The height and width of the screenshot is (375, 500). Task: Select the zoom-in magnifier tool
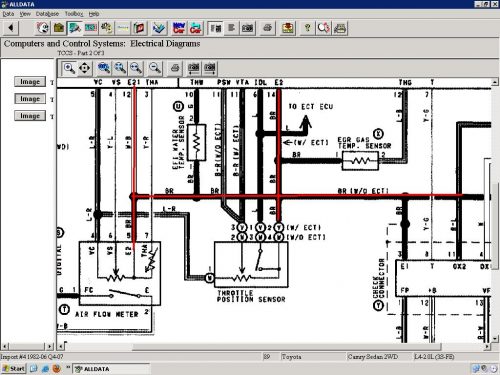click(x=69, y=68)
